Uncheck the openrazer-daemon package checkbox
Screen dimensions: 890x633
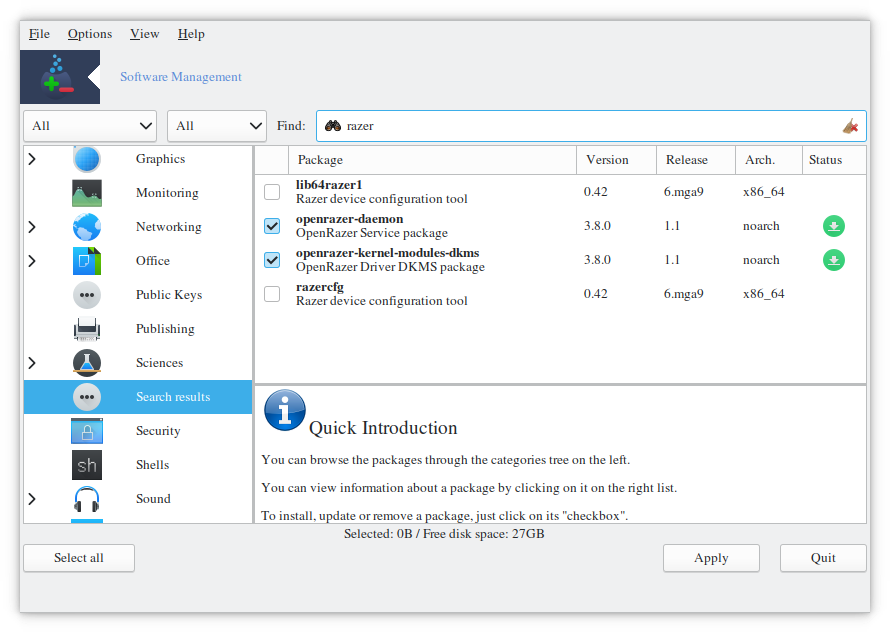click(x=272, y=226)
